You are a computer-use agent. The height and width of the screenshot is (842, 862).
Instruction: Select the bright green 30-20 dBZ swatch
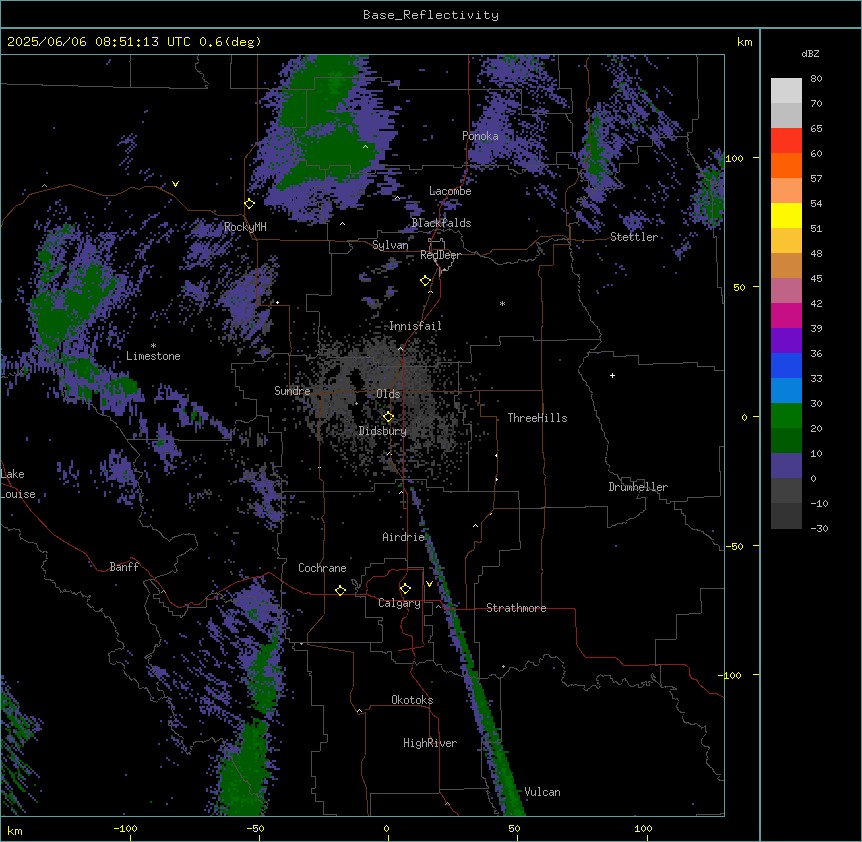tap(786, 416)
